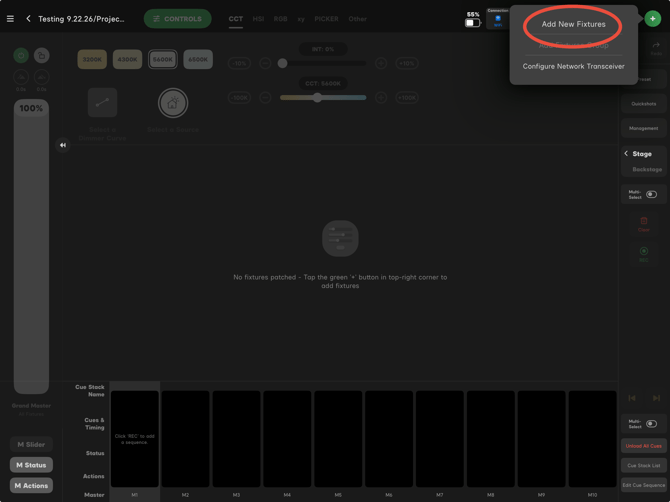This screenshot has width=670, height=502.
Task: Collapse the Stage chevron
Action: point(626,153)
